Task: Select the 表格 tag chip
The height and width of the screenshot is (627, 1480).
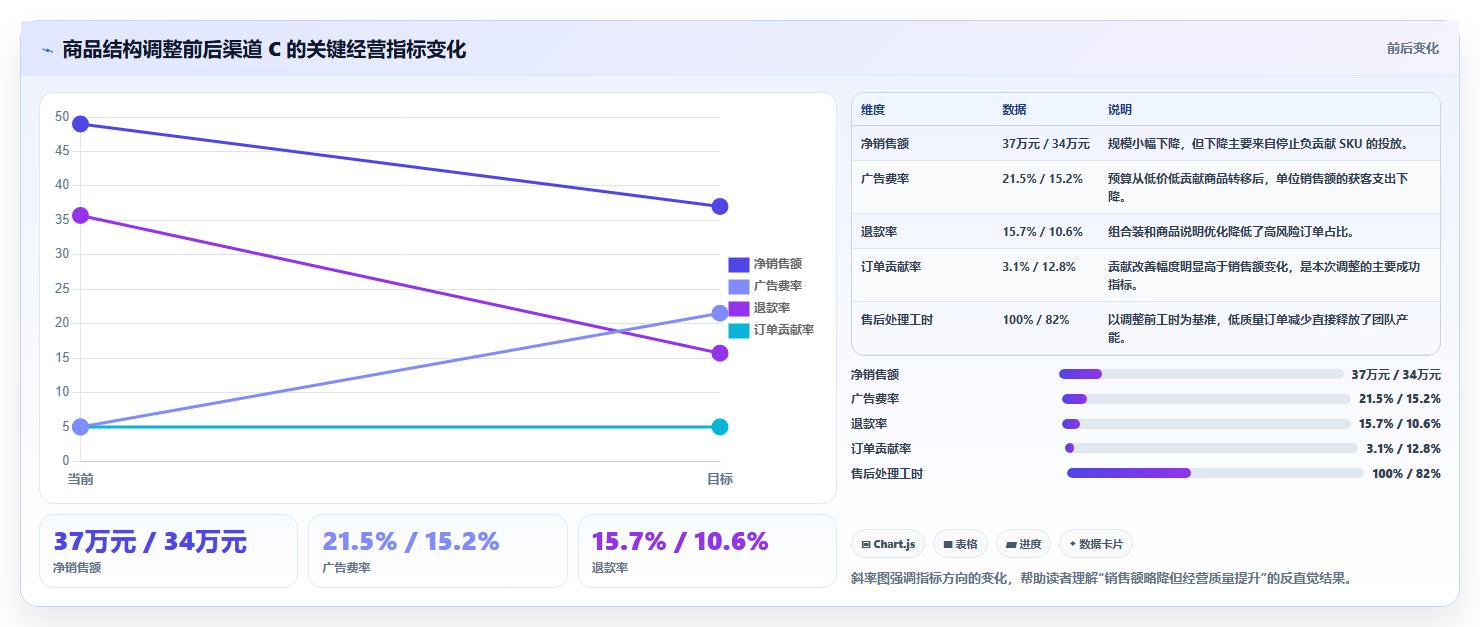Action: 960,544
